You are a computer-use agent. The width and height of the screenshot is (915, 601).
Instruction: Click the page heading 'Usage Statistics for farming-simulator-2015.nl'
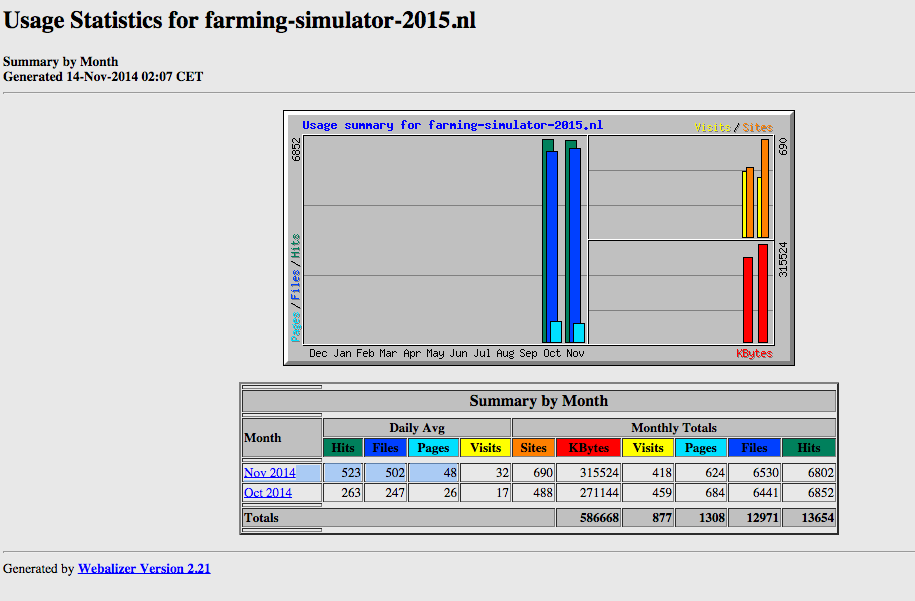coord(240,20)
